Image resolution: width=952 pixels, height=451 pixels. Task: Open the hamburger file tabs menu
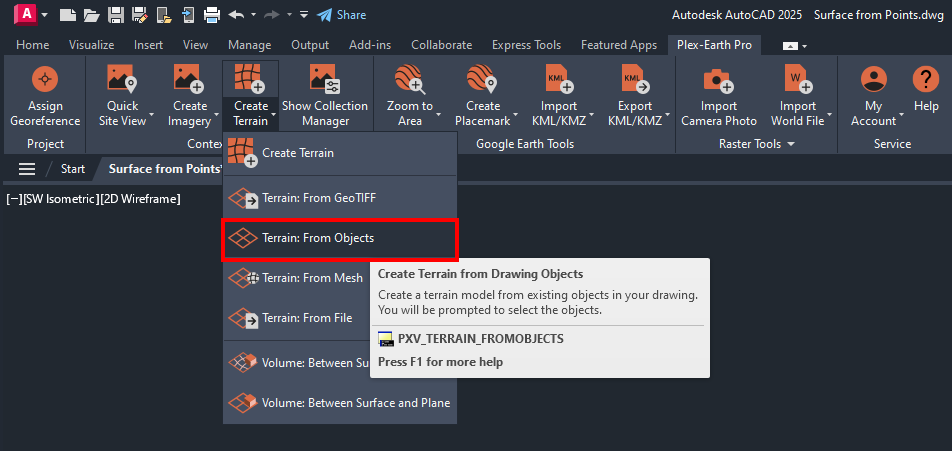27,169
